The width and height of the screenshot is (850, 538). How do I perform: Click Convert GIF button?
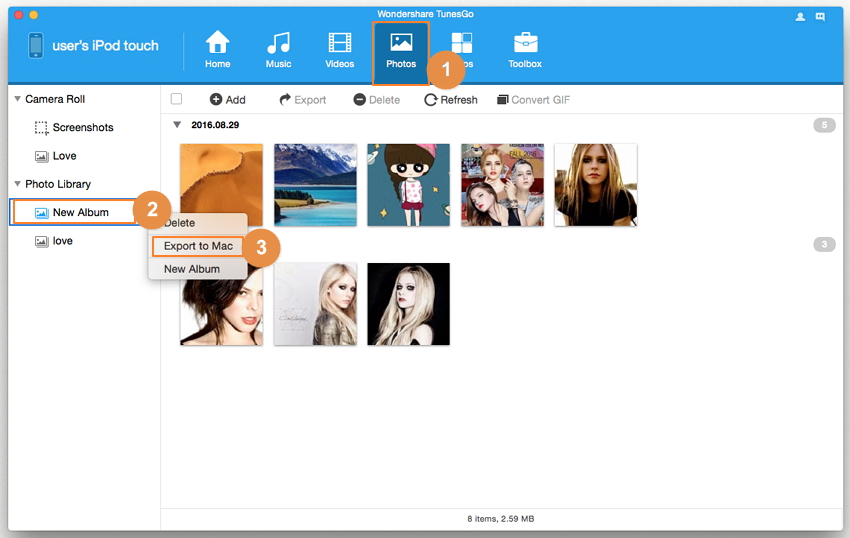(534, 100)
